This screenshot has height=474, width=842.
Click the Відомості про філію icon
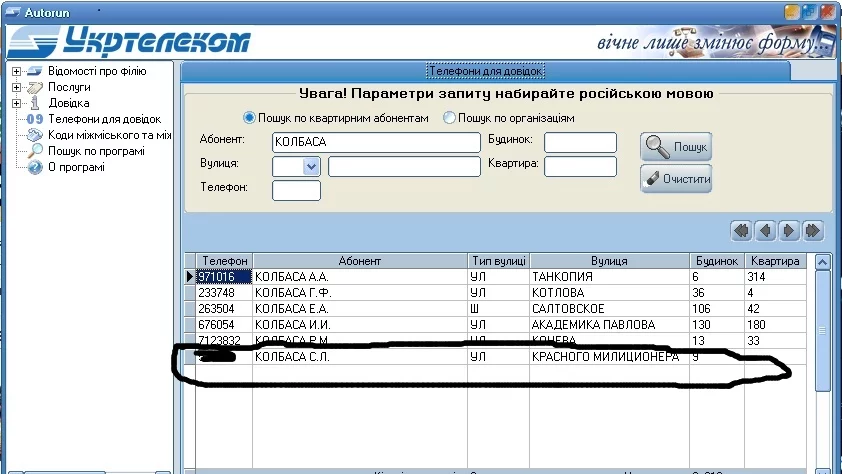[x=35, y=71]
